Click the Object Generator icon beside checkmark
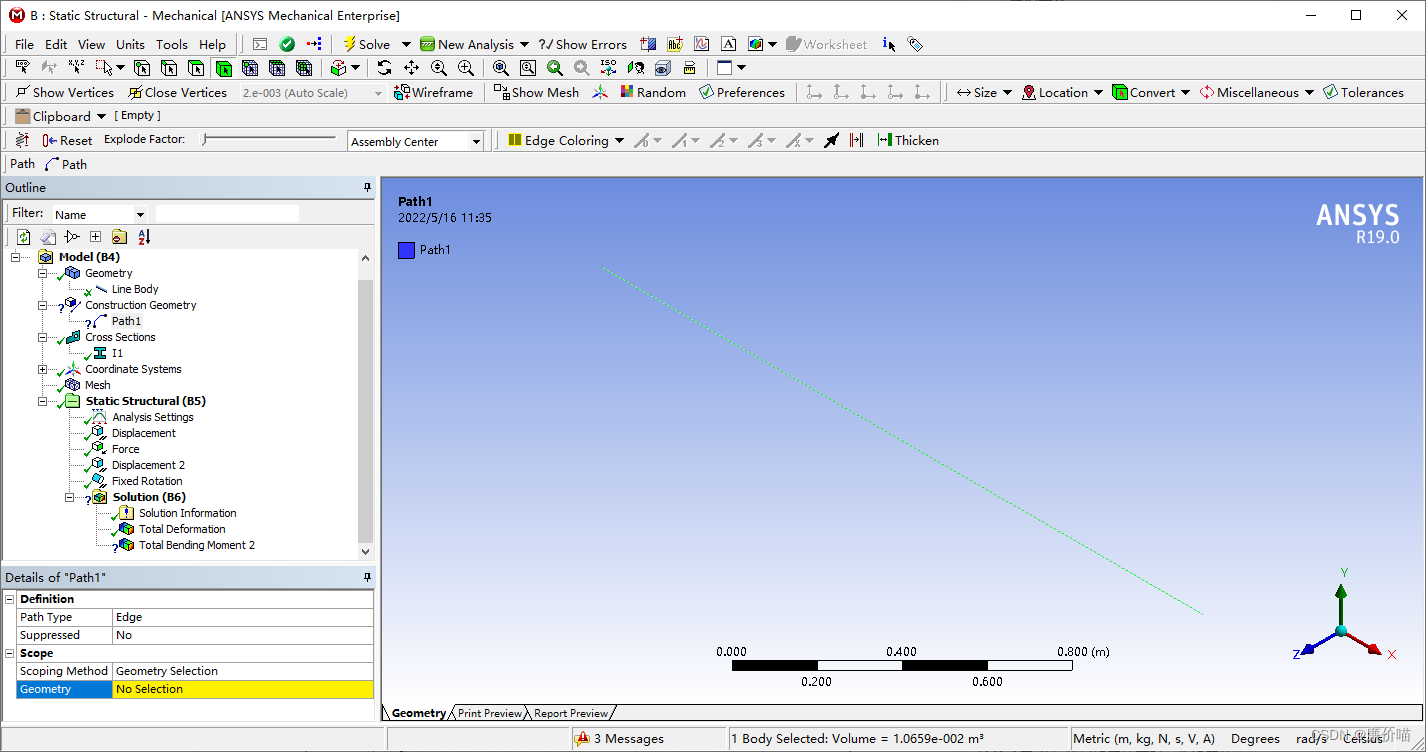This screenshot has width=1426, height=752. point(315,44)
